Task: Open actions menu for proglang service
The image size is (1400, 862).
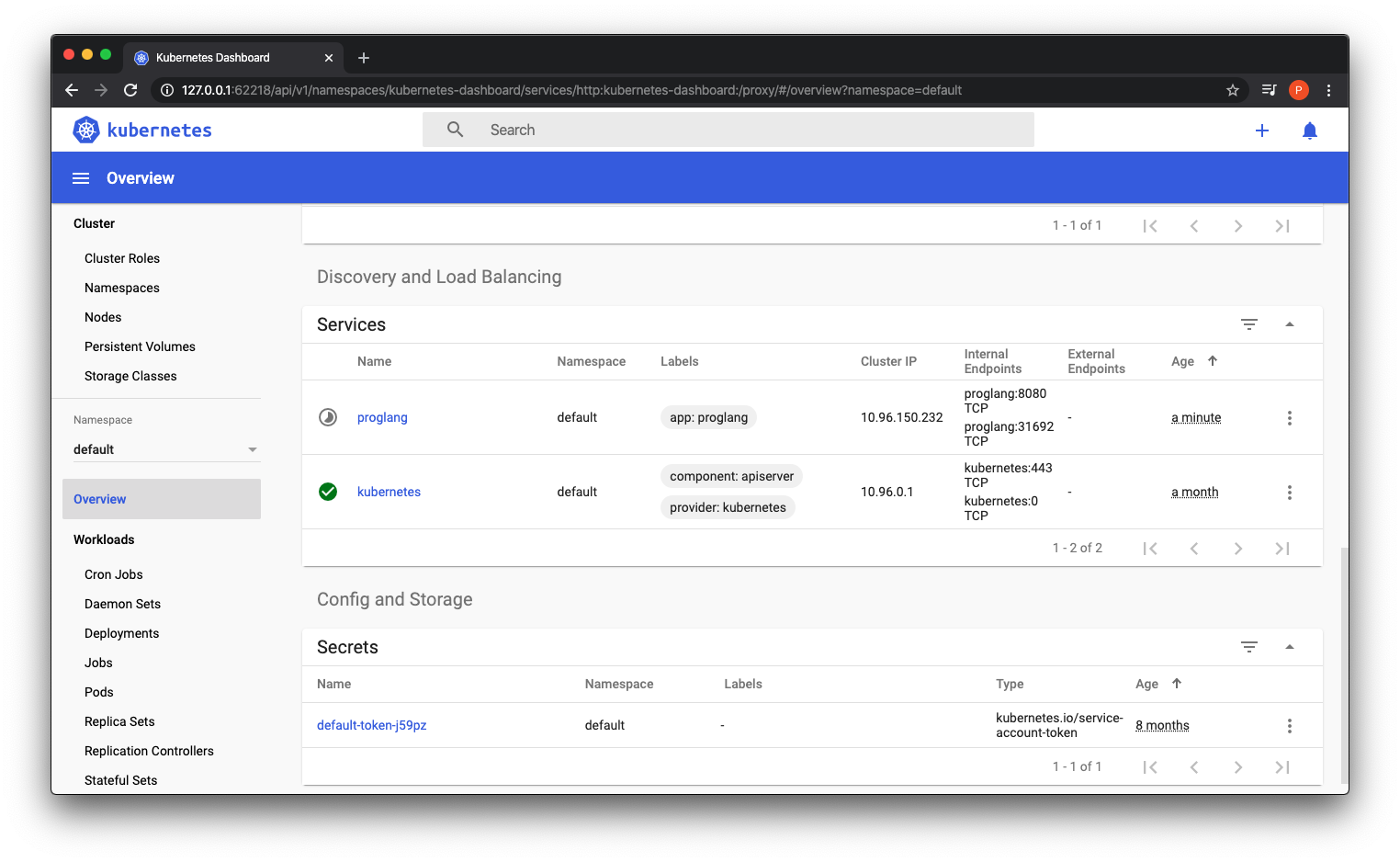Action: 1290,418
